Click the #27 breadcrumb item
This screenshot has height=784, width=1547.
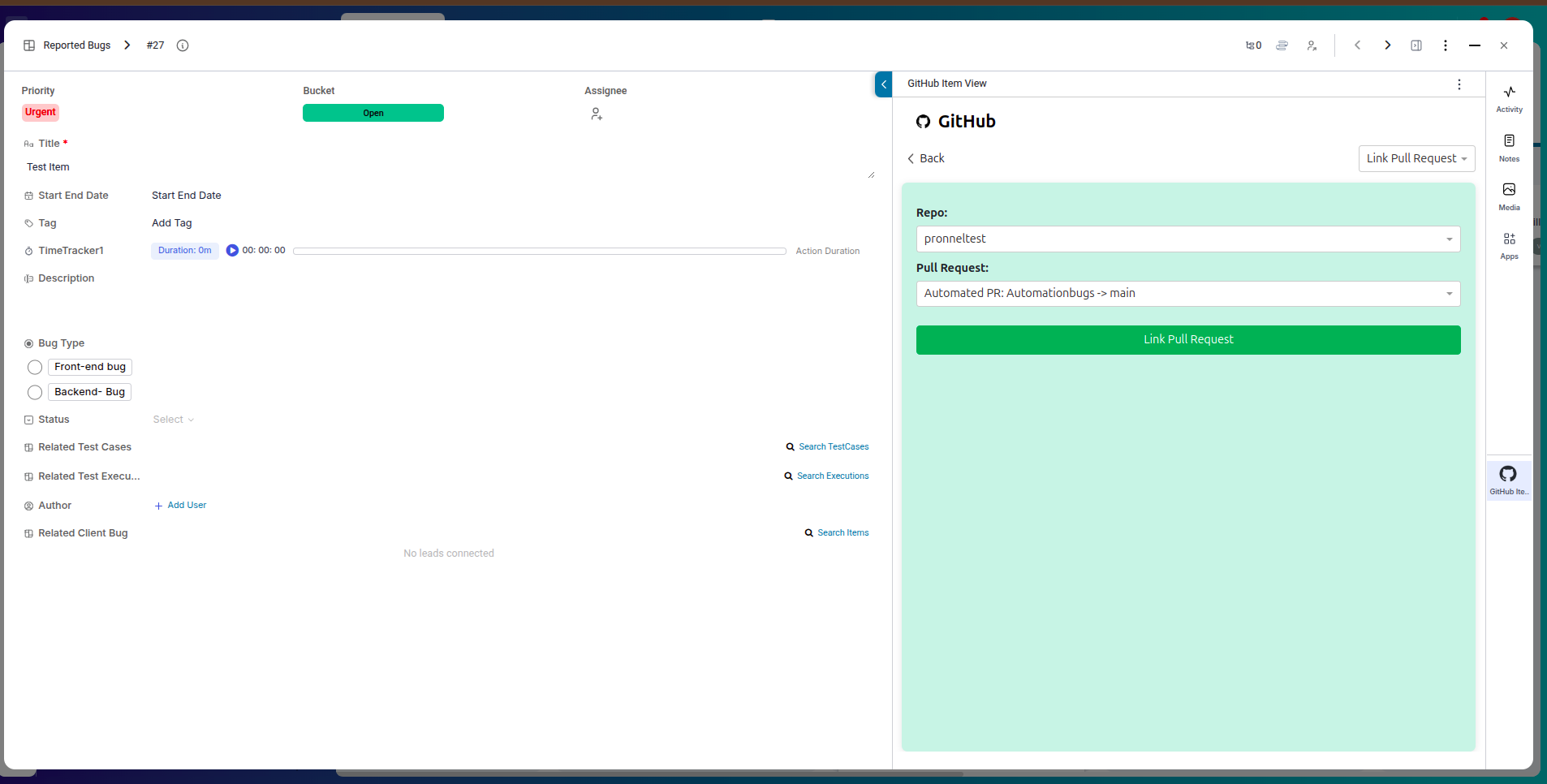[155, 45]
